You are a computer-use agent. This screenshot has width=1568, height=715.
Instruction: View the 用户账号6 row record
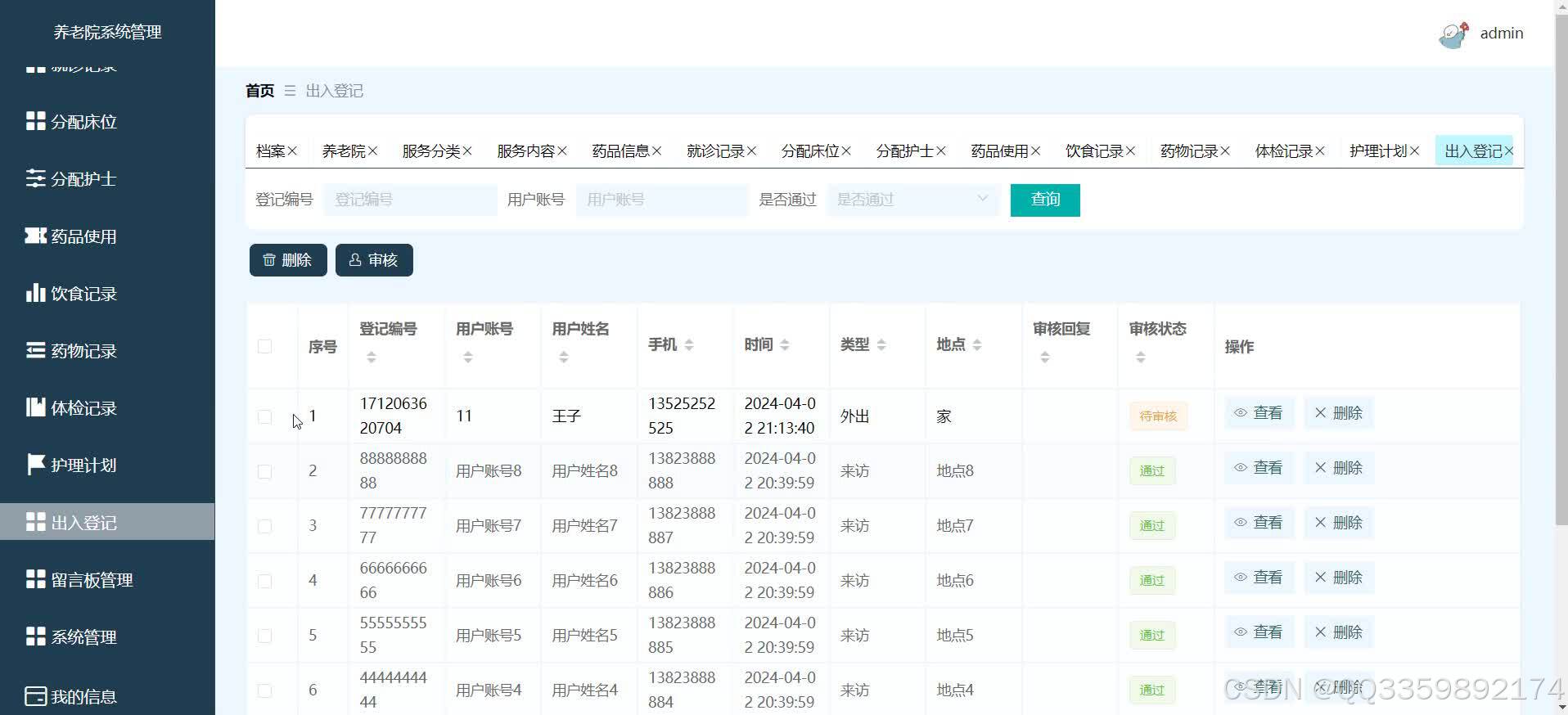pos(1259,578)
